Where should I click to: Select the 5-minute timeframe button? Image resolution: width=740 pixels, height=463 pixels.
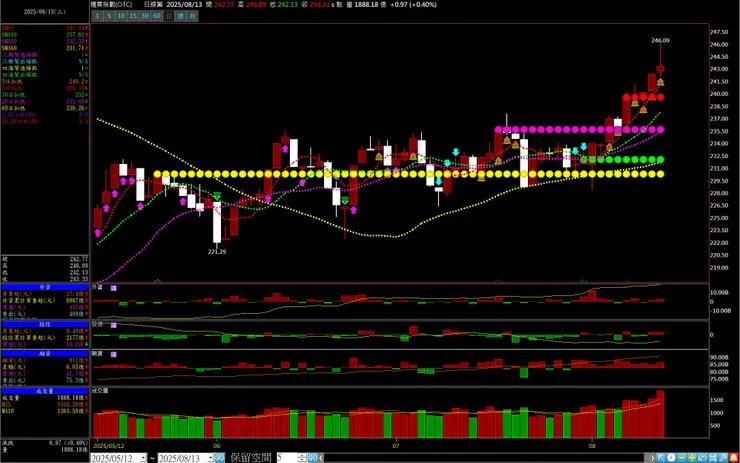(x=109, y=16)
